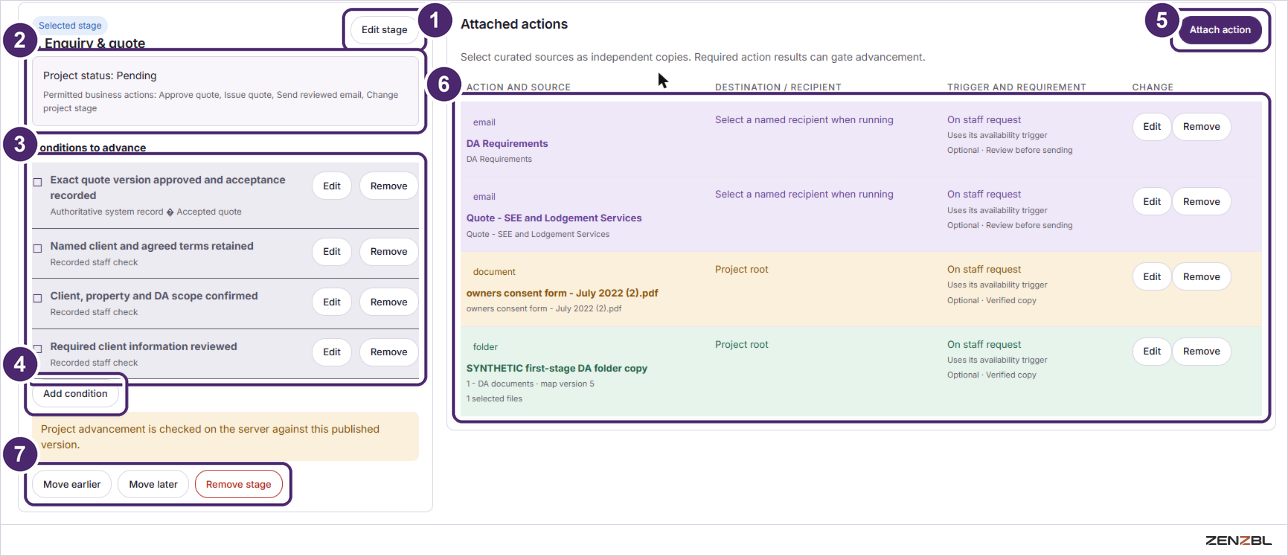The height and width of the screenshot is (556, 1288).
Task: Remove the DA Requirements email action
Action: [x=1202, y=127]
